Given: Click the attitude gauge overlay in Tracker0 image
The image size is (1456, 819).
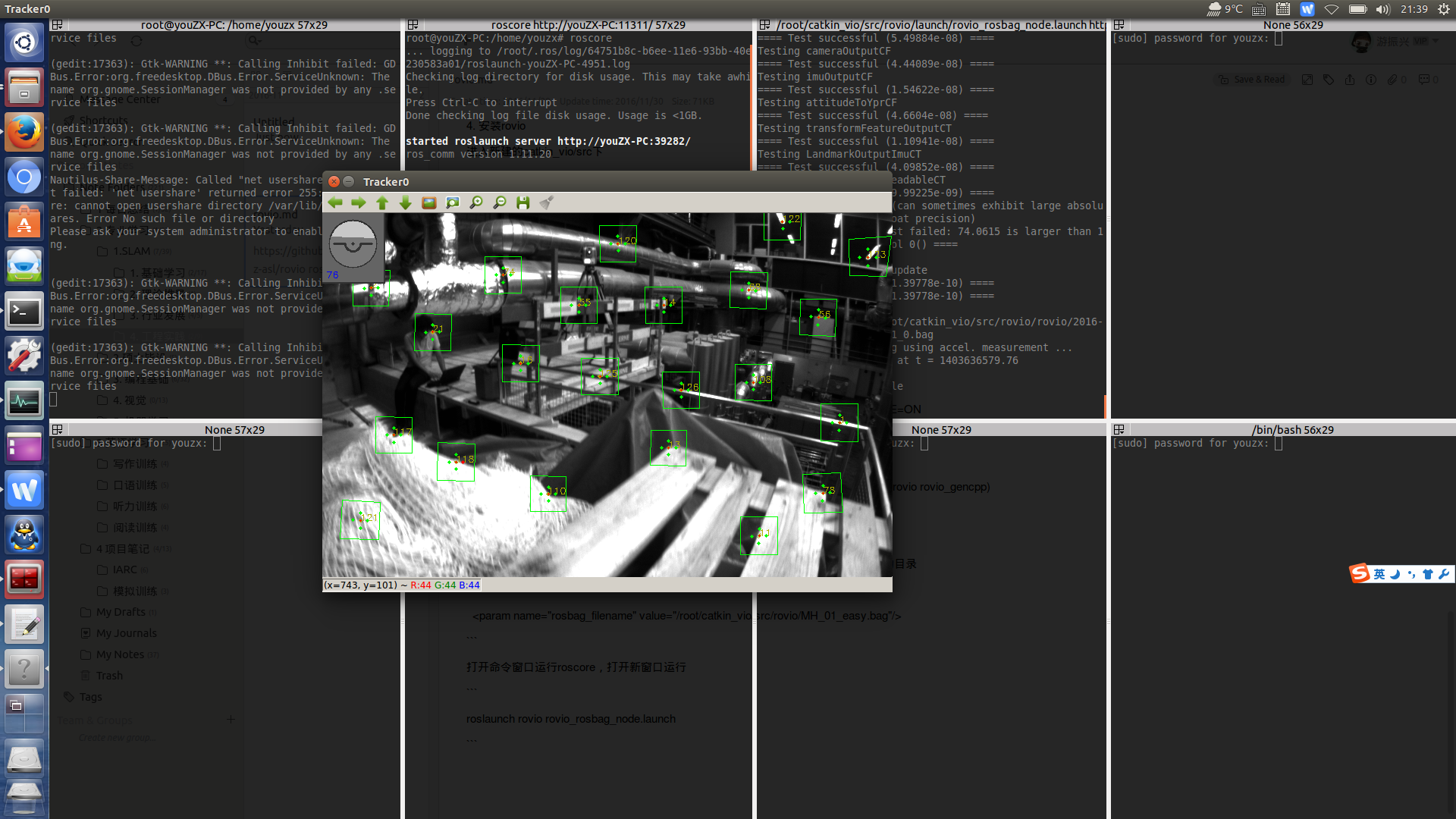Looking at the screenshot, I should [x=353, y=244].
